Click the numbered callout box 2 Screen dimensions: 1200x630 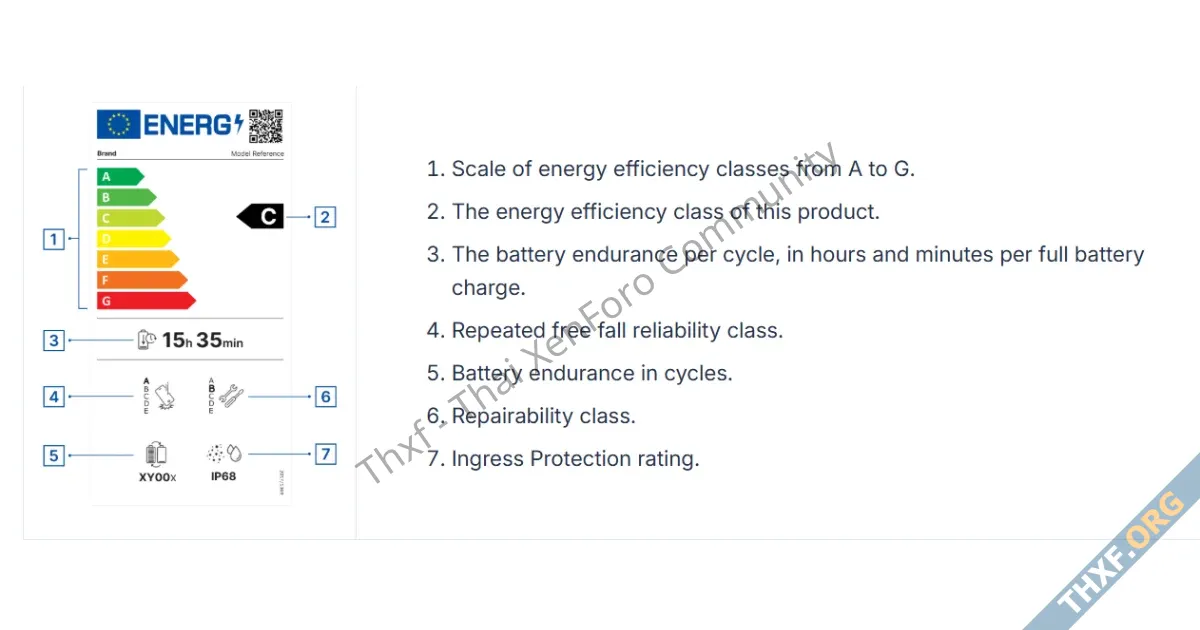(x=325, y=216)
